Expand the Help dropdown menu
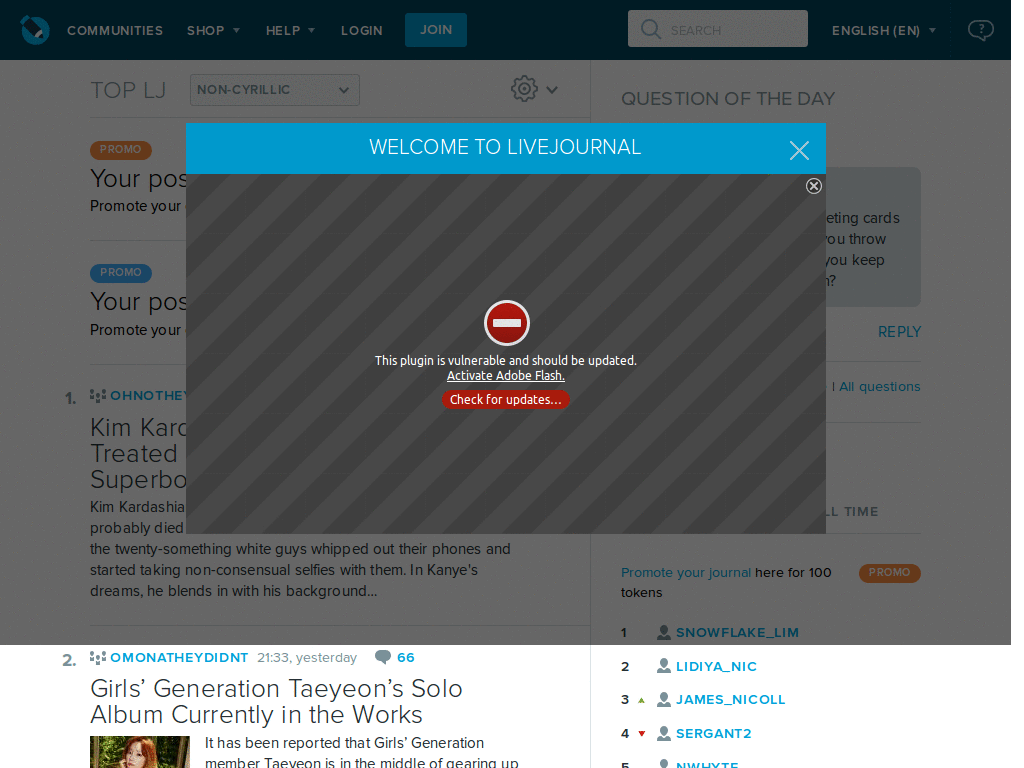Screen dimensions: 1024x768 [290, 31]
